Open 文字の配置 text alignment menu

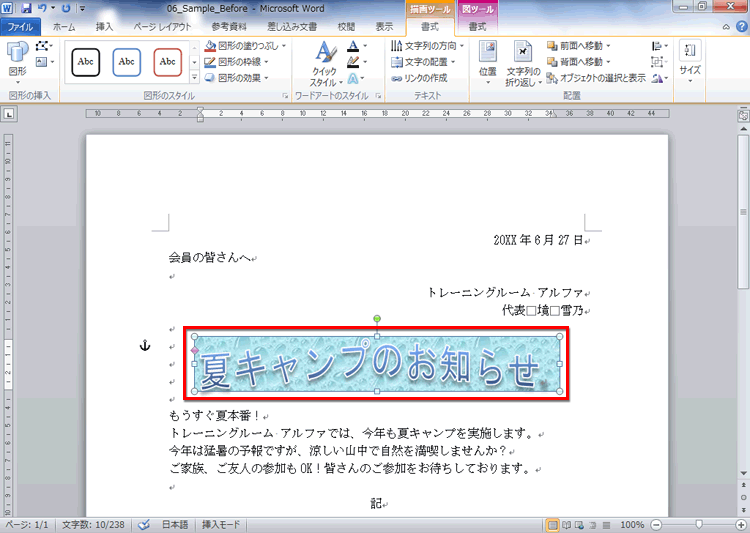pyautogui.click(x=423, y=62)
